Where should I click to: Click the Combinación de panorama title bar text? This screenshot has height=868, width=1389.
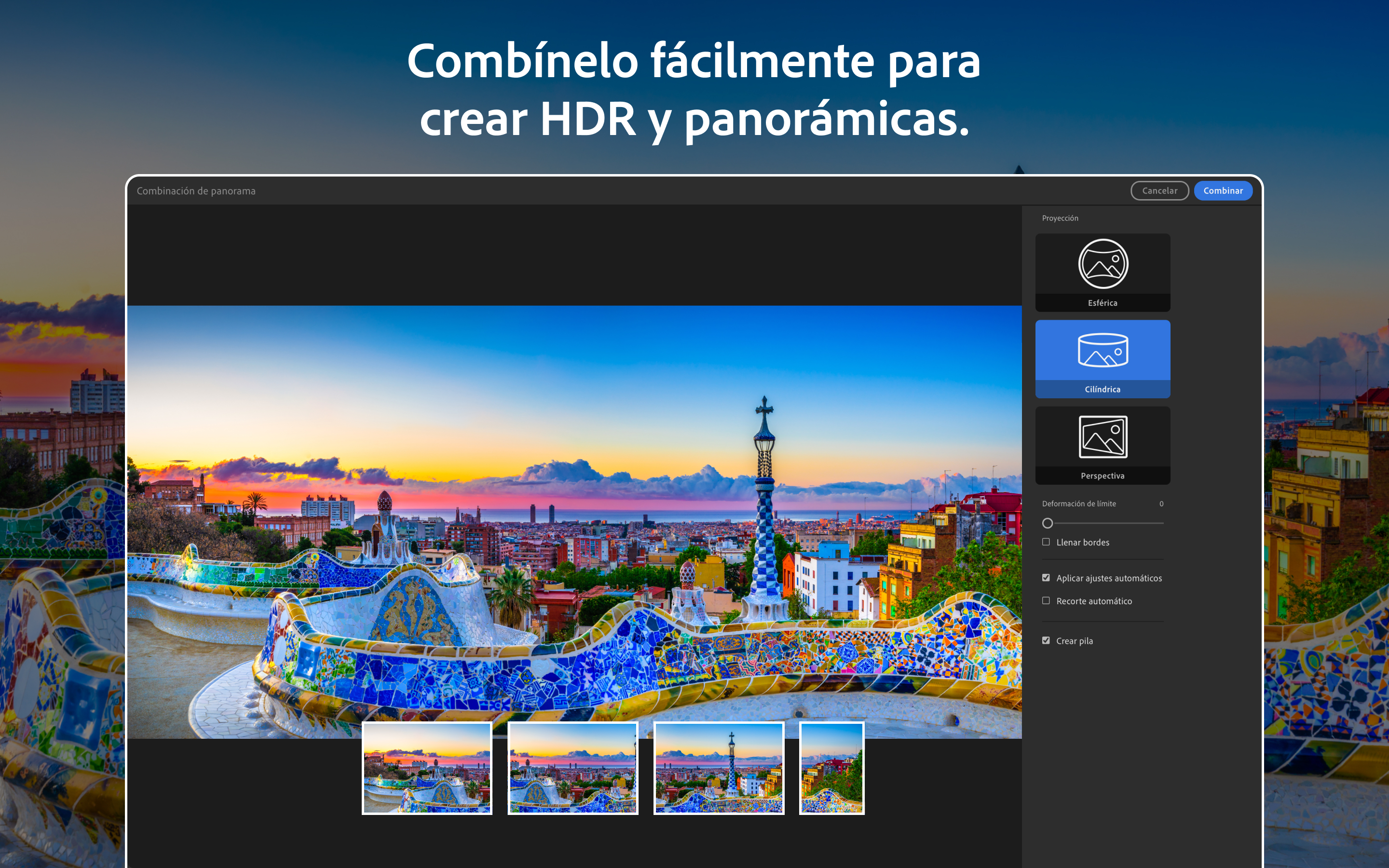196,190
